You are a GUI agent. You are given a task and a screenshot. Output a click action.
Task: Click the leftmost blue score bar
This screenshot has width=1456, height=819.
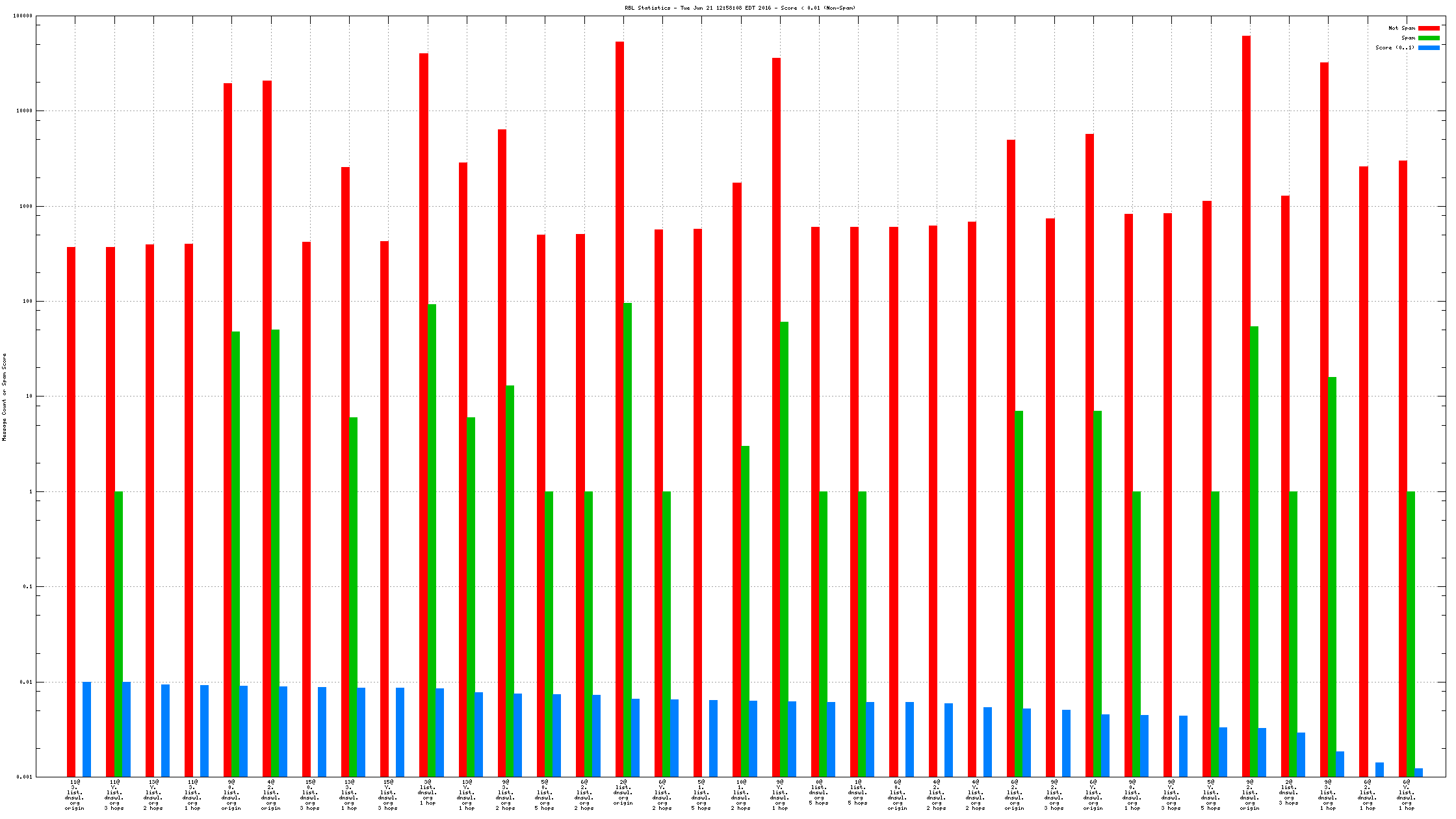tap(86, 729)
